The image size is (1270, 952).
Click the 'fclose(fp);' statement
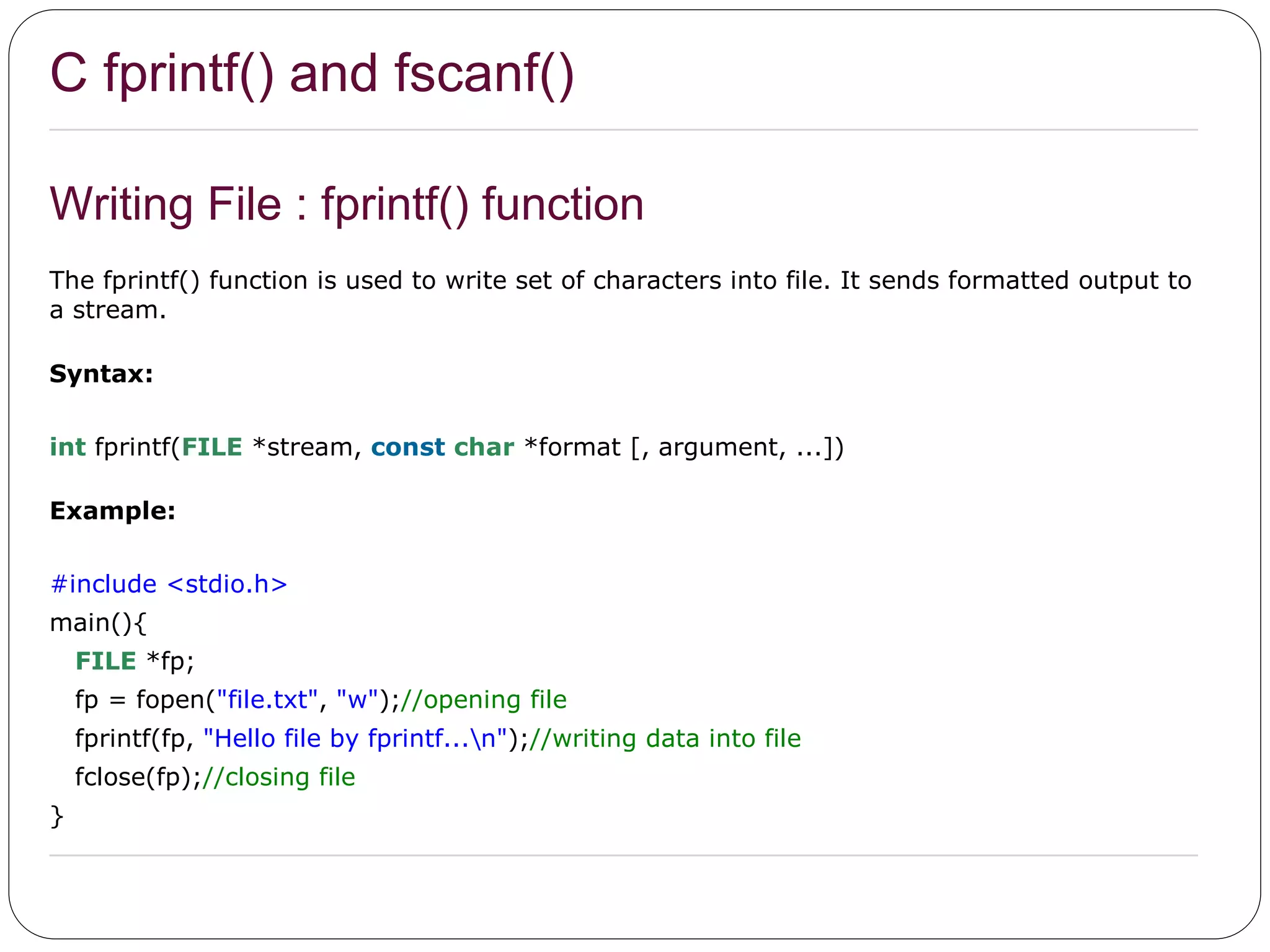click(138, 777)
